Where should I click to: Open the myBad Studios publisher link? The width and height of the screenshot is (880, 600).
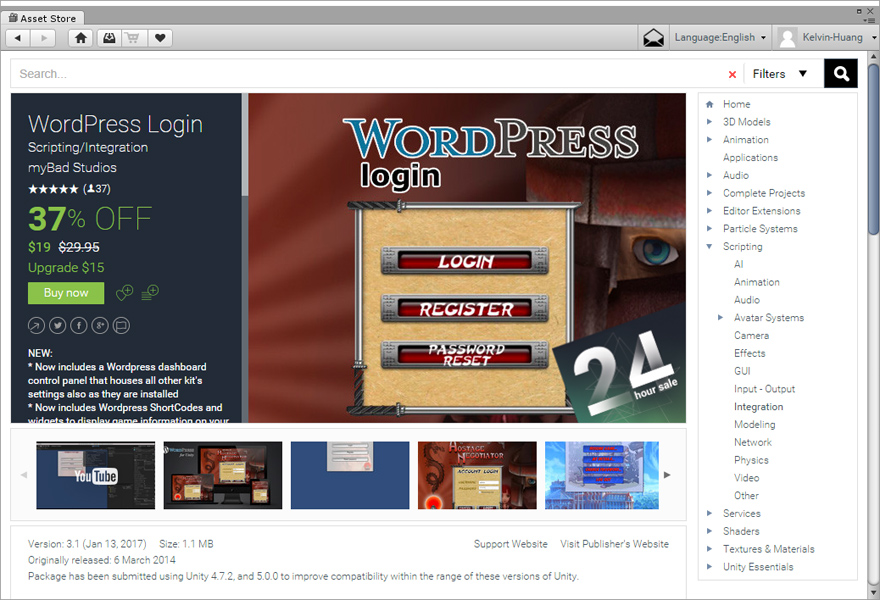tap(72, 168)
